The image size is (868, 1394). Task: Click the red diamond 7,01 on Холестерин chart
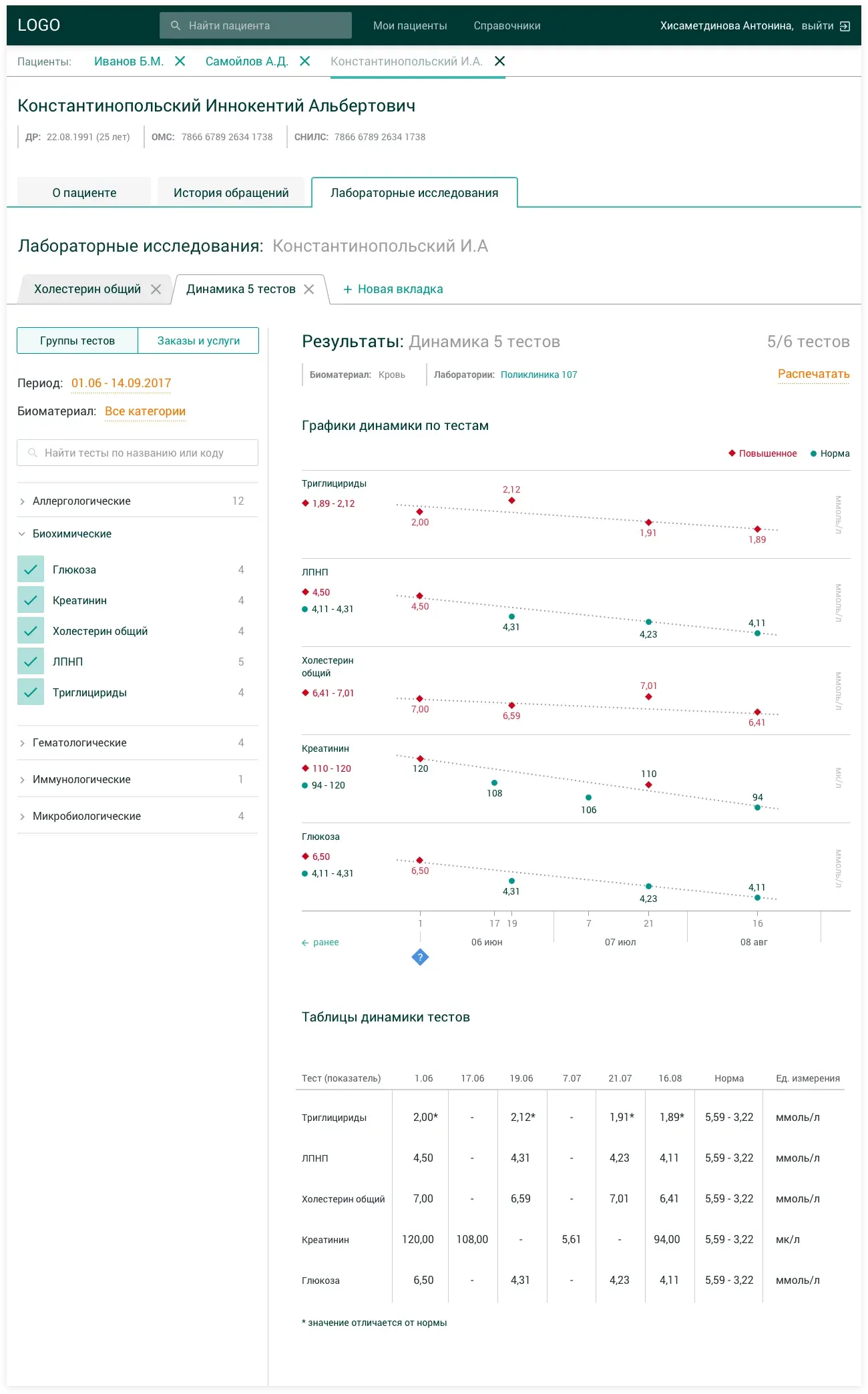pyautogui.click(x=648, y=696)
